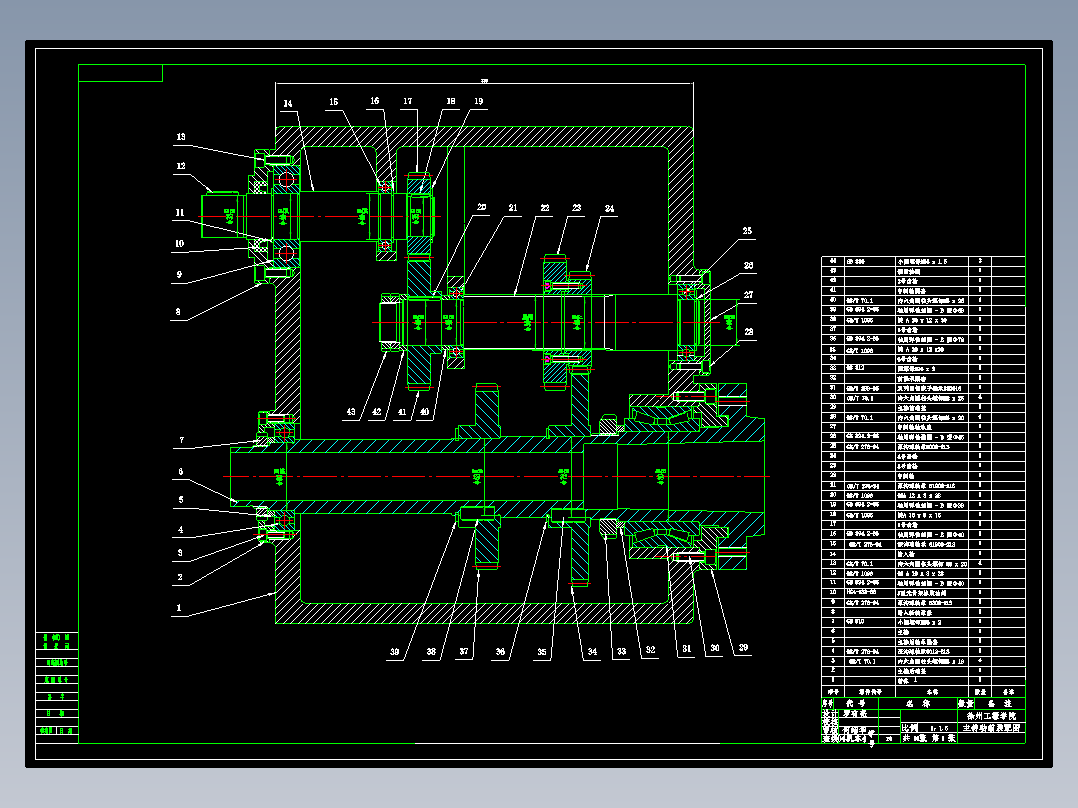Click the 代号 header in title block
Image resolution: width=1078 pixels, height=808 pixels.
[x=856, y=703]
